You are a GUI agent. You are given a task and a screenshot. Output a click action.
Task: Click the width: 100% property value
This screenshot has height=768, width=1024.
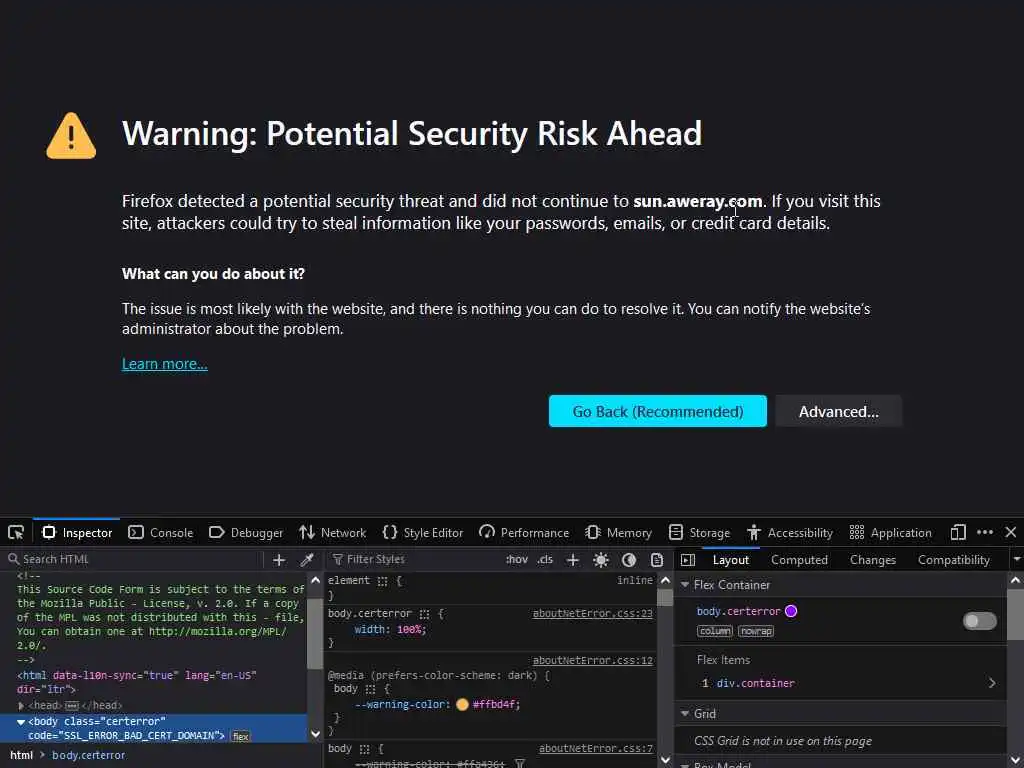coord(410,630)
